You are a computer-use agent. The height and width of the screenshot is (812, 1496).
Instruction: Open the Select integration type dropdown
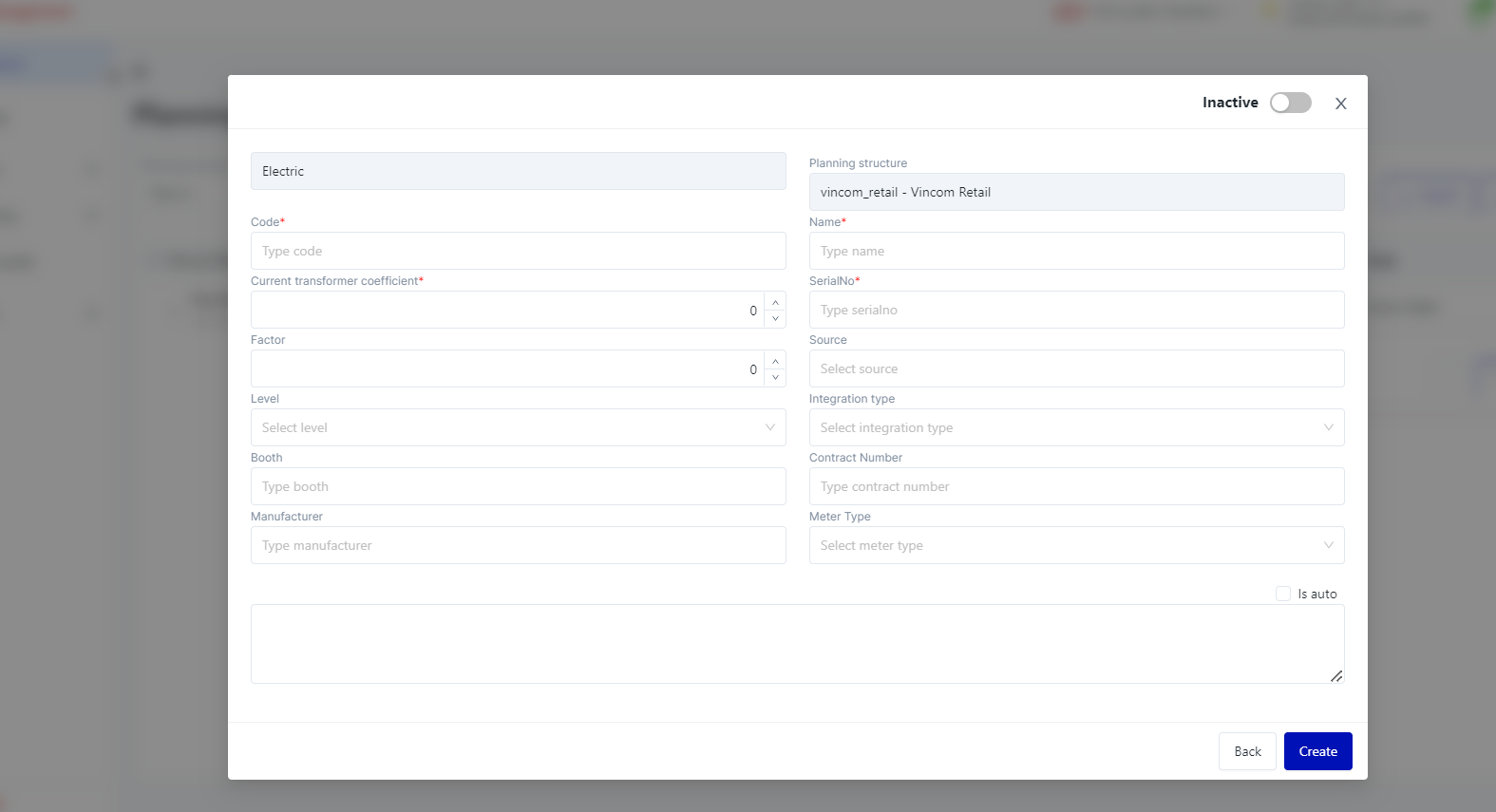pos(1076,427)
